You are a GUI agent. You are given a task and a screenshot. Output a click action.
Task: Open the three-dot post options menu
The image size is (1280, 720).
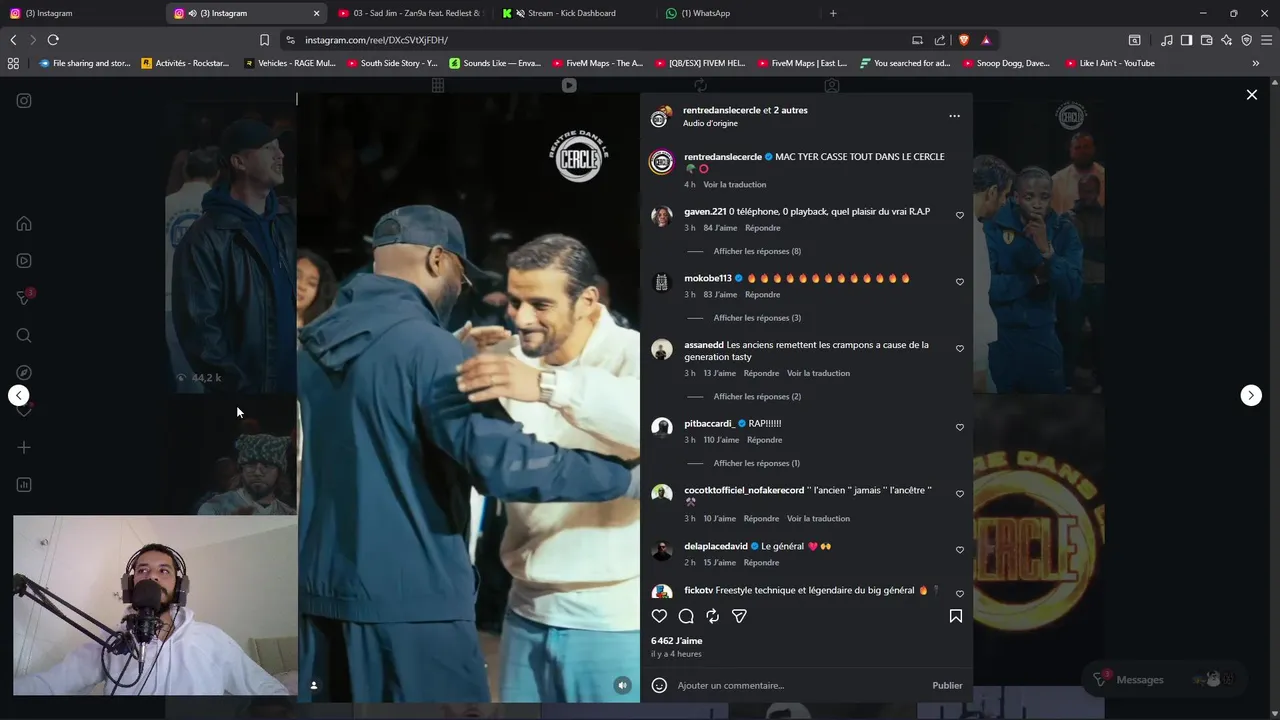pyautogui.click(x=954, y=116)
